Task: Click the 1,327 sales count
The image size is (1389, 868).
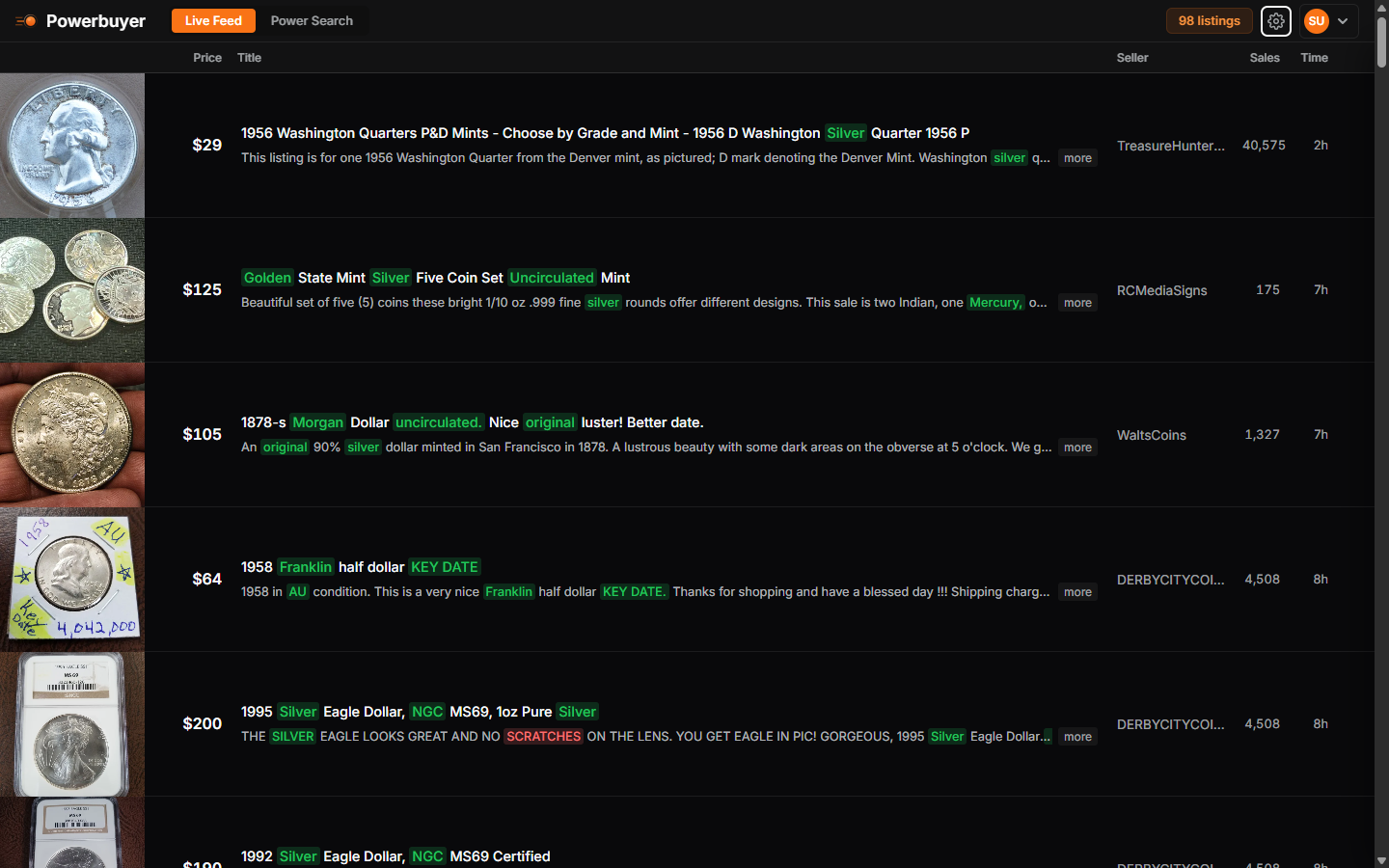Action: pyautogui.click(x=1262, y=434)
